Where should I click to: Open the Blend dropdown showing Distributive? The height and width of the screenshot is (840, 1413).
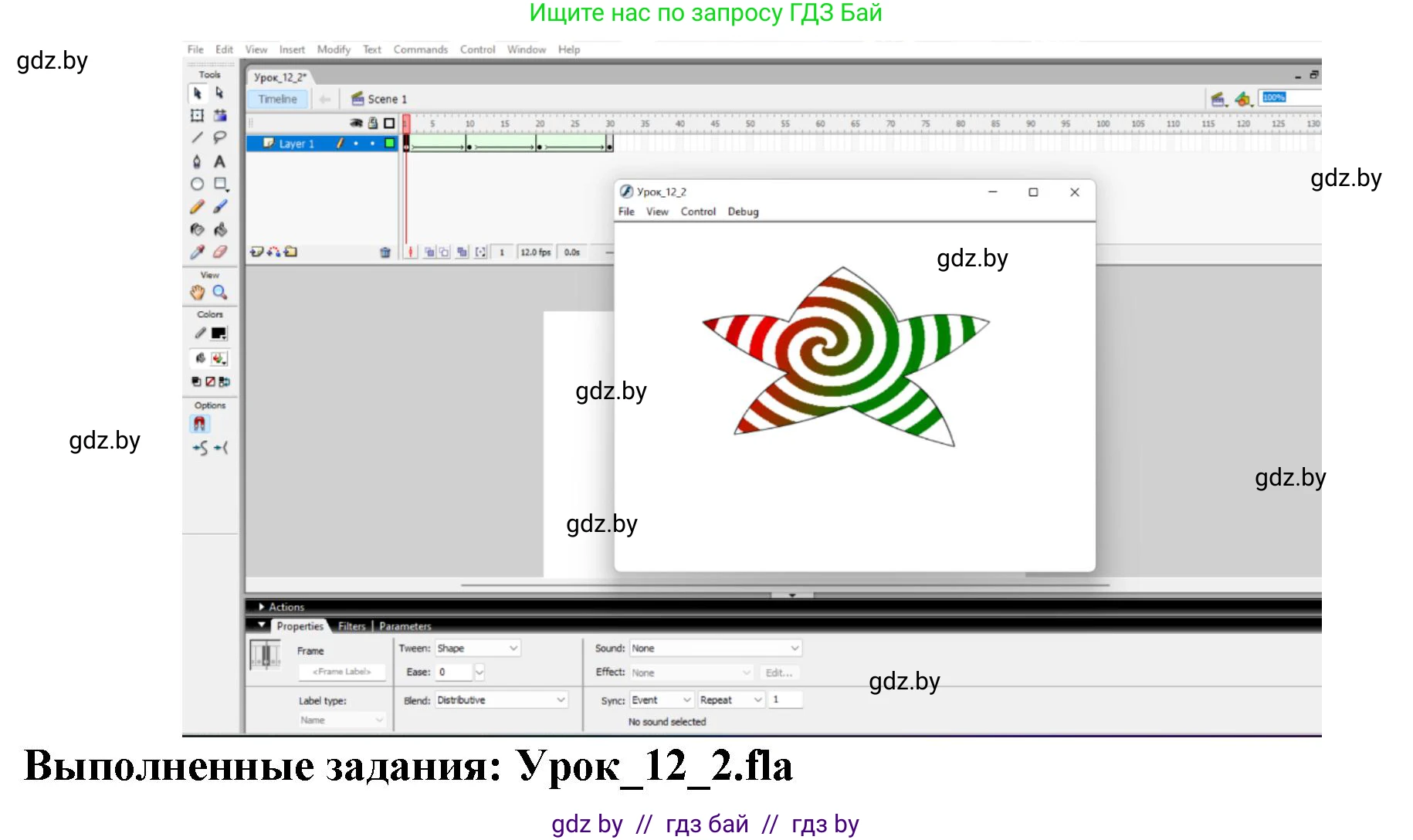point(500,700)
